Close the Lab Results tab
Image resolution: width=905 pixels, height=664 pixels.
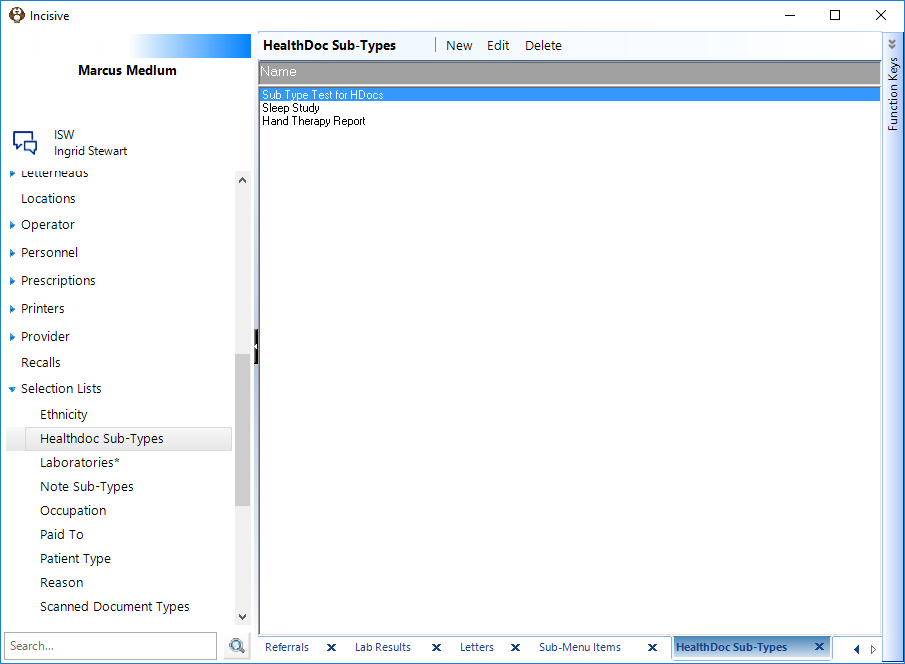click(x=436, y=647)
